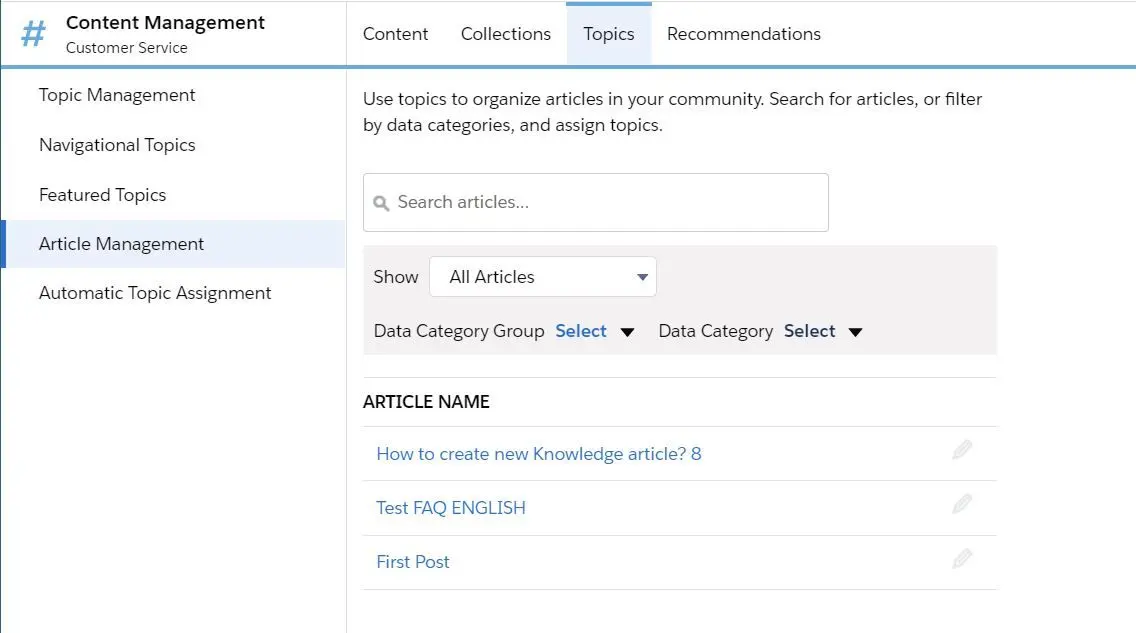Go to the Recommendations tab
Image resolution: width=1136 pixels, height=633 pixels.
click(x=744, y=34)
